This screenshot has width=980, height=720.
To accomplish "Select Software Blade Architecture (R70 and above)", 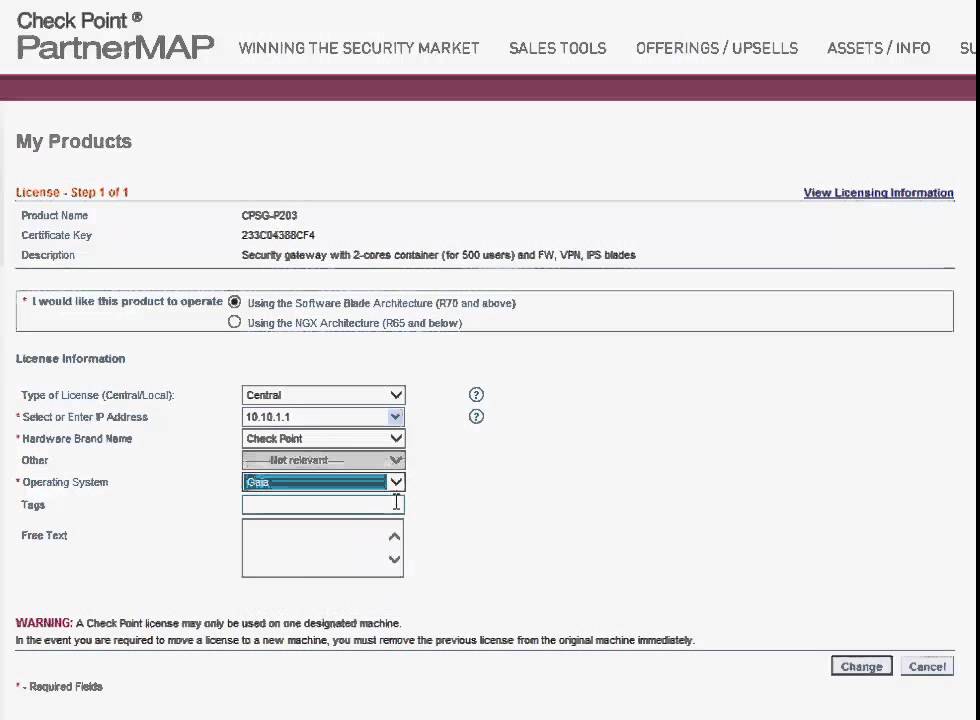I will pos(234,302).
